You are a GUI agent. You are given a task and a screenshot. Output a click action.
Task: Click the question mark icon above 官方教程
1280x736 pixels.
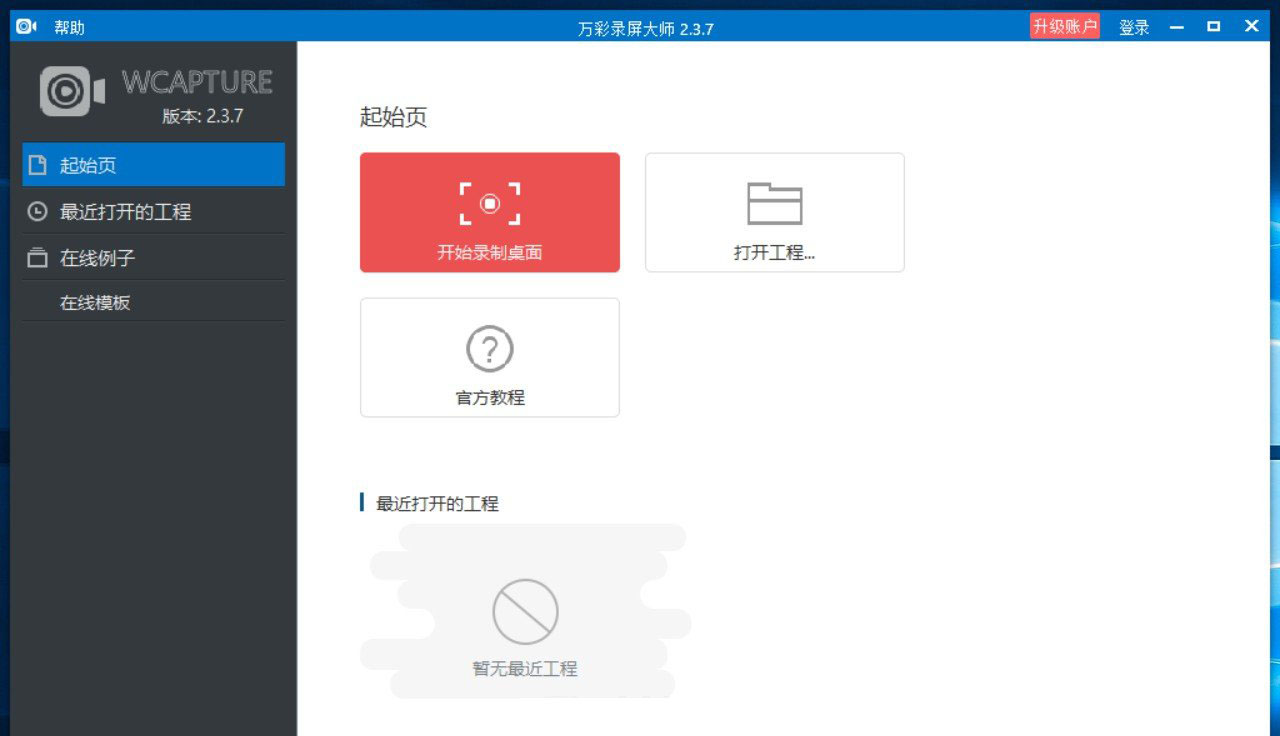(490, 349)
